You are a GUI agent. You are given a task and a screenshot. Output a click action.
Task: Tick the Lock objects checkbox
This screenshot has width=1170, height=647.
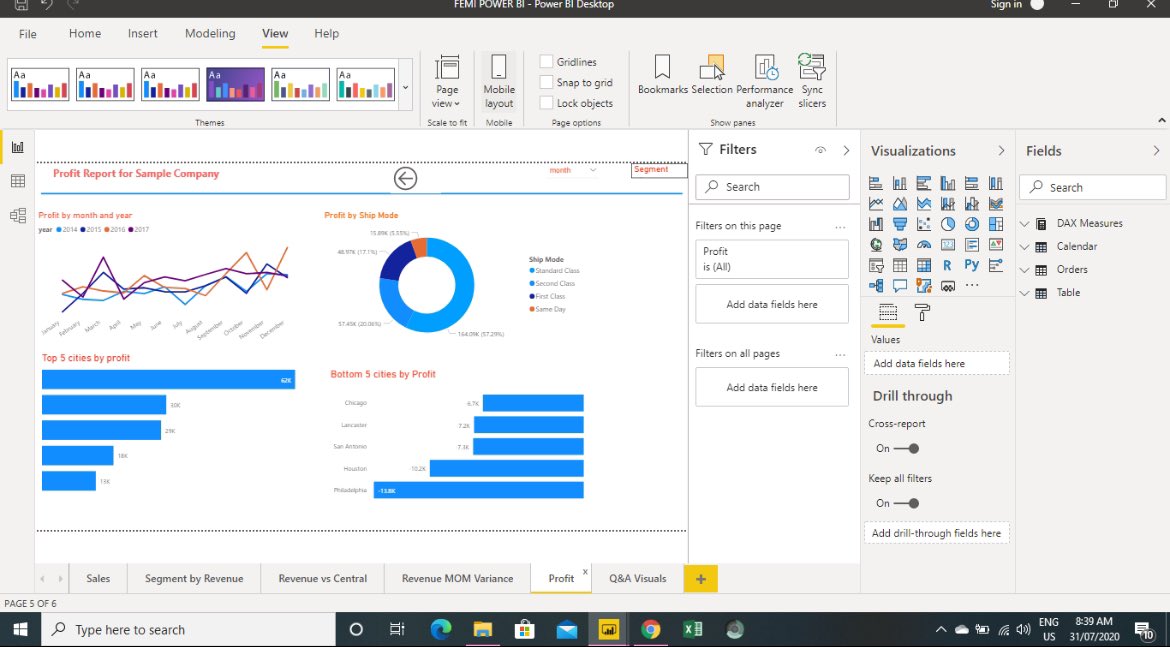546,103
